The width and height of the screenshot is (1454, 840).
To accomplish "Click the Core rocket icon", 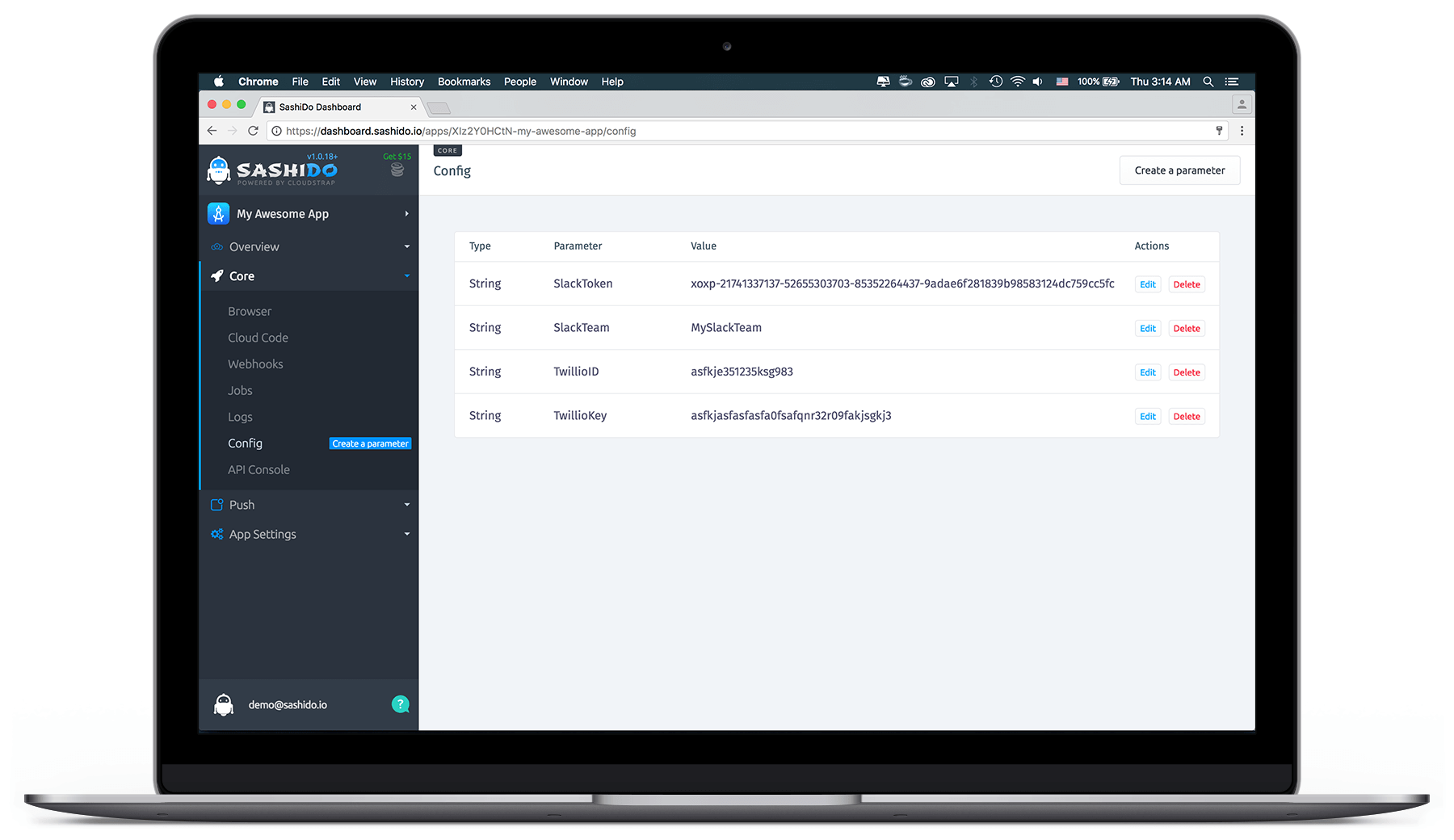I will [217, 276].
